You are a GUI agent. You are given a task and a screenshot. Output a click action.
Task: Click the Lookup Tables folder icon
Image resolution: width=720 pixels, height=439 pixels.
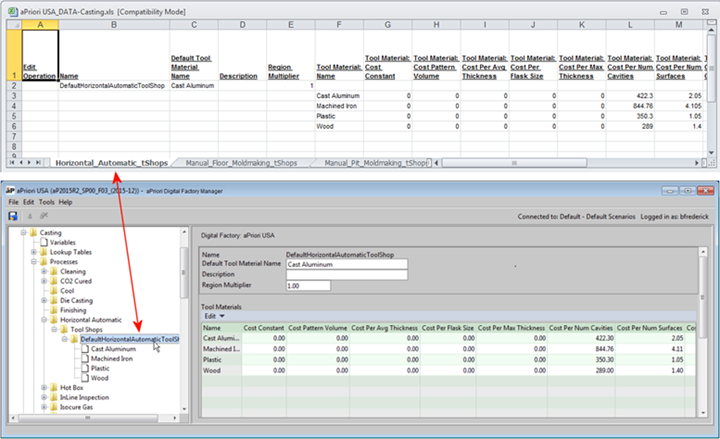pyautogui.click(x=44, y=252)
